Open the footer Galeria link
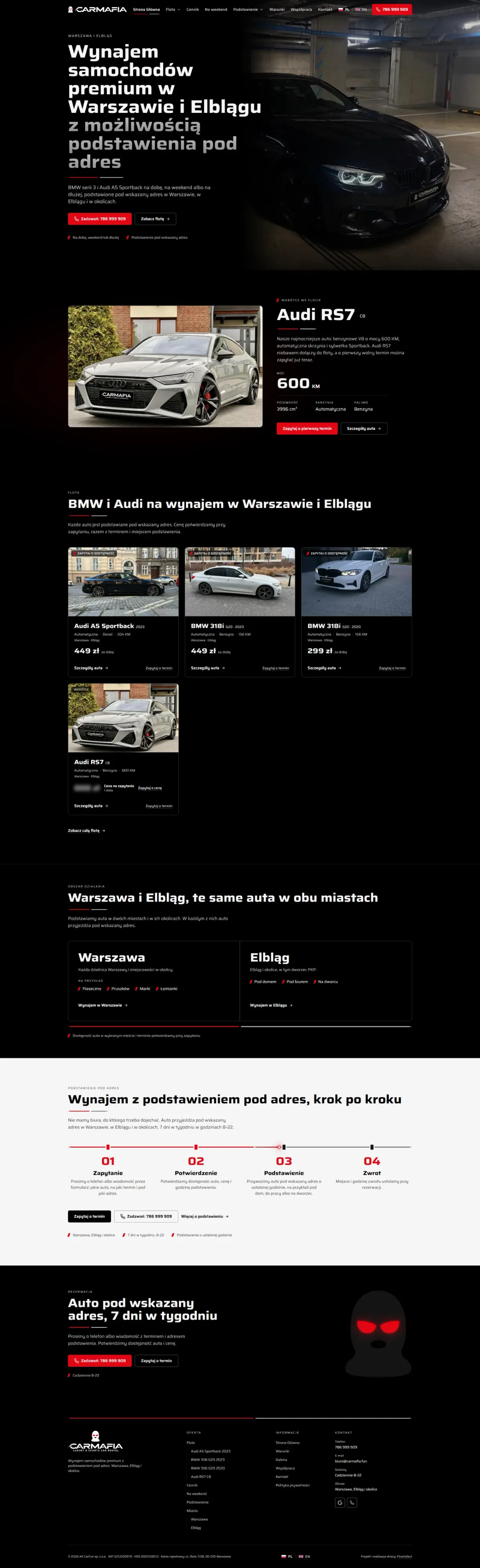The width and height of the screenshot is (480, 1568). [281, 1460]
